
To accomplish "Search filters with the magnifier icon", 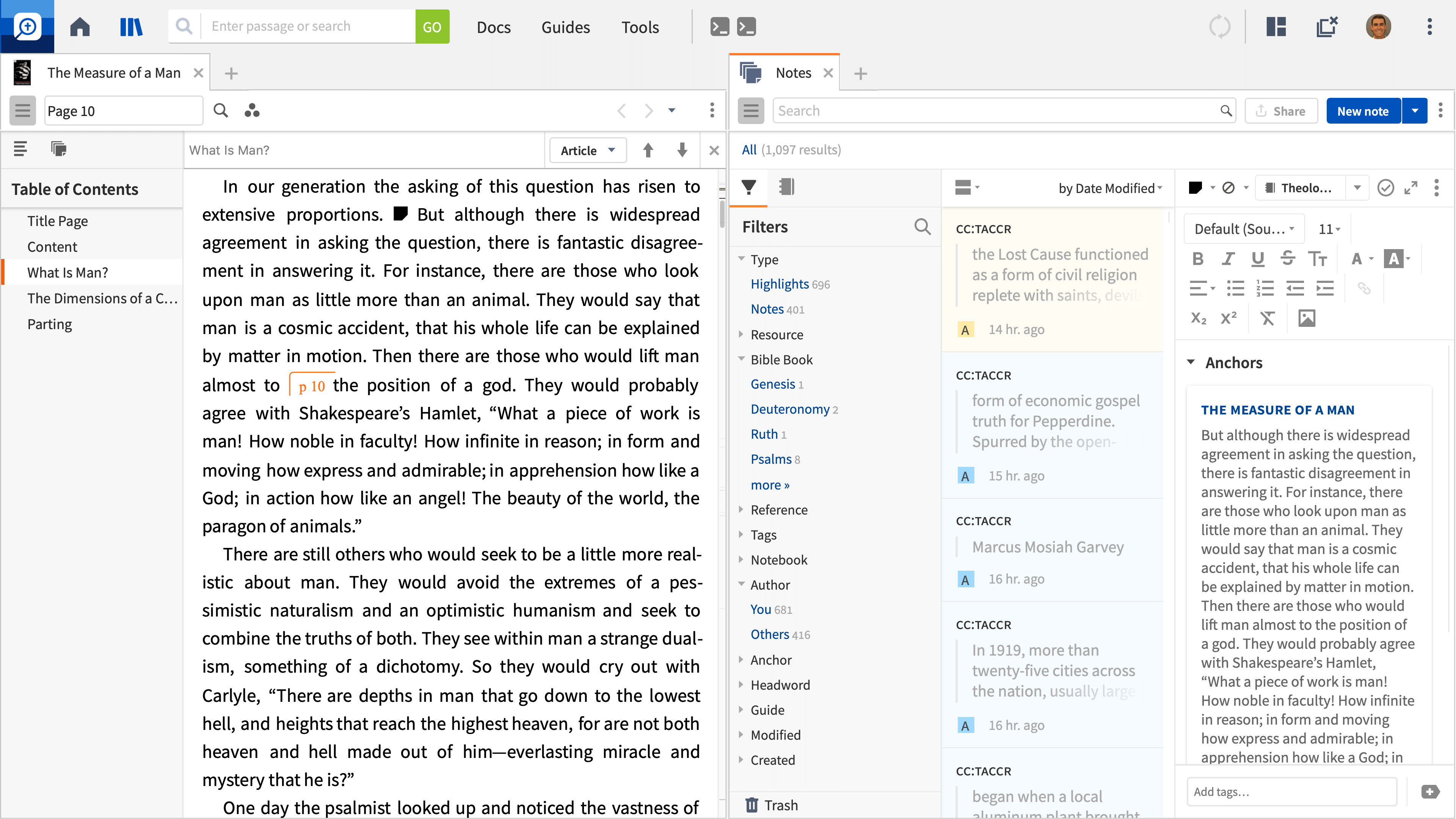I will (922, 227).
